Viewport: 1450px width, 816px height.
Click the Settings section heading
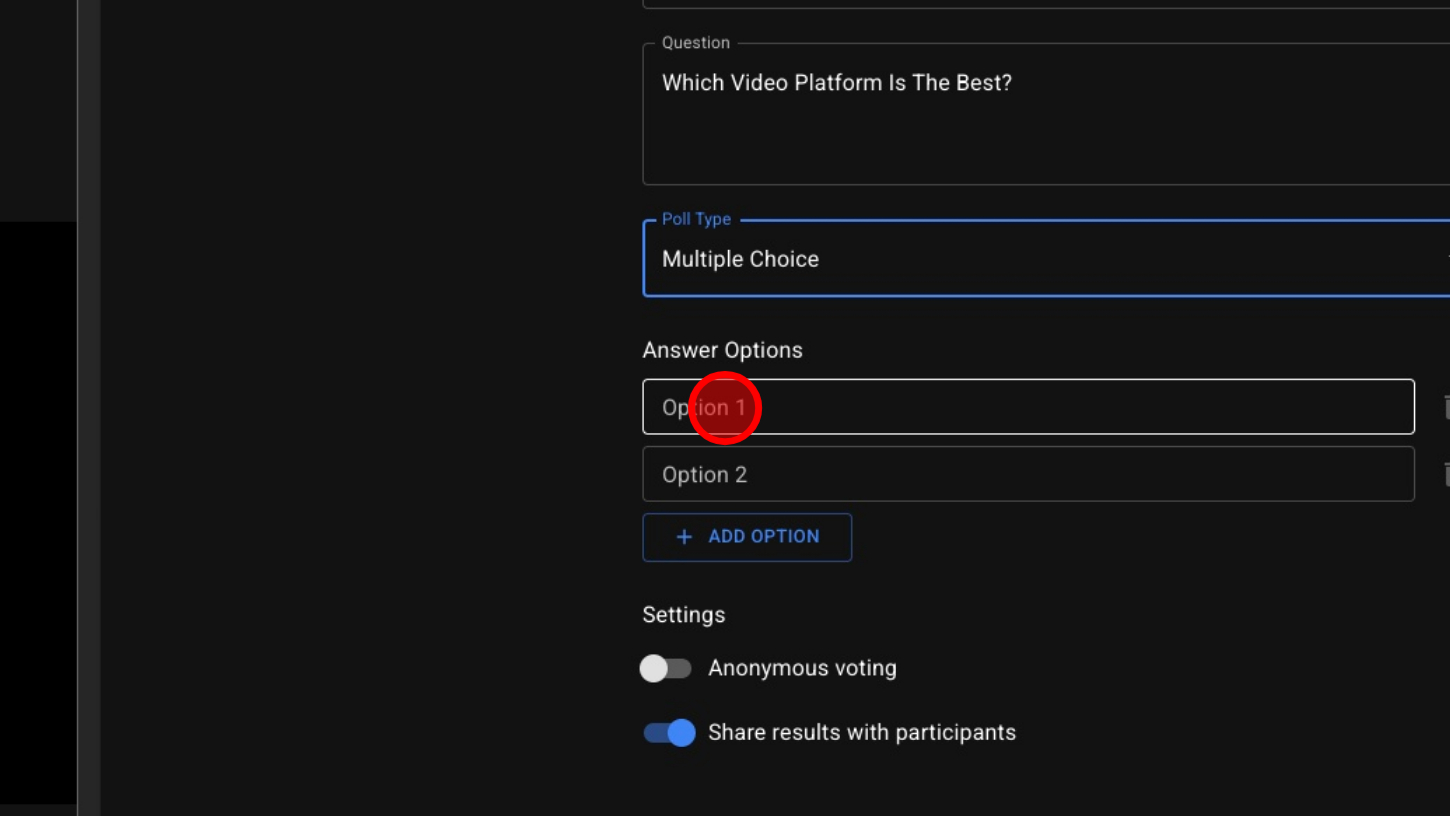[x=683, y=615]
